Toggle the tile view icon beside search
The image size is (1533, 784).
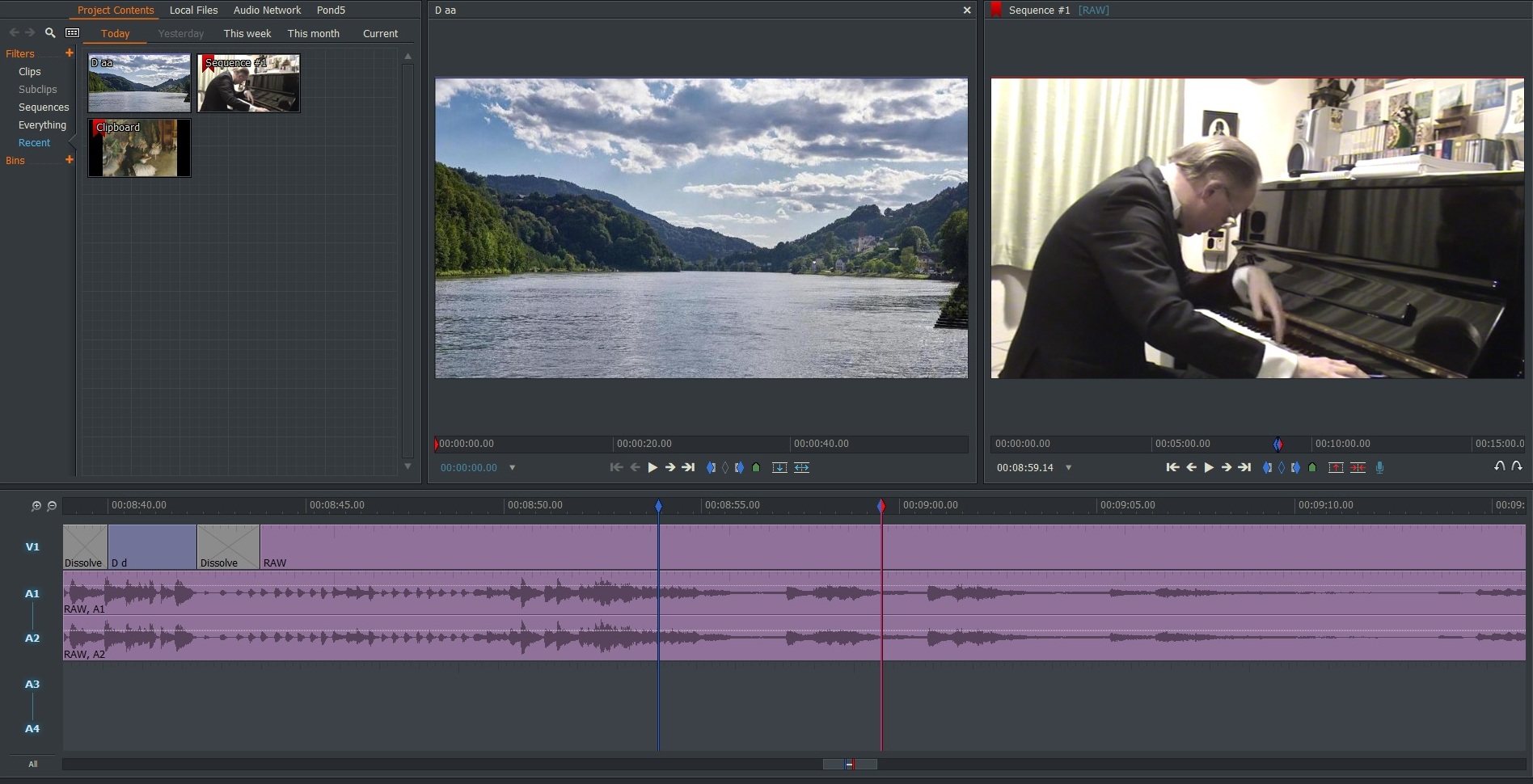(x=73, y=33)
